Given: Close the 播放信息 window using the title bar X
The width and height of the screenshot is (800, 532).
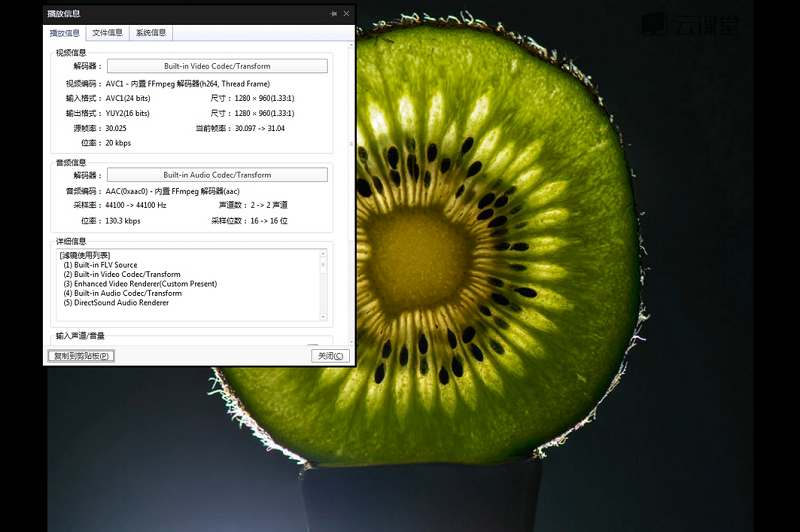Looking at the screenshot, I should point(346,14).
